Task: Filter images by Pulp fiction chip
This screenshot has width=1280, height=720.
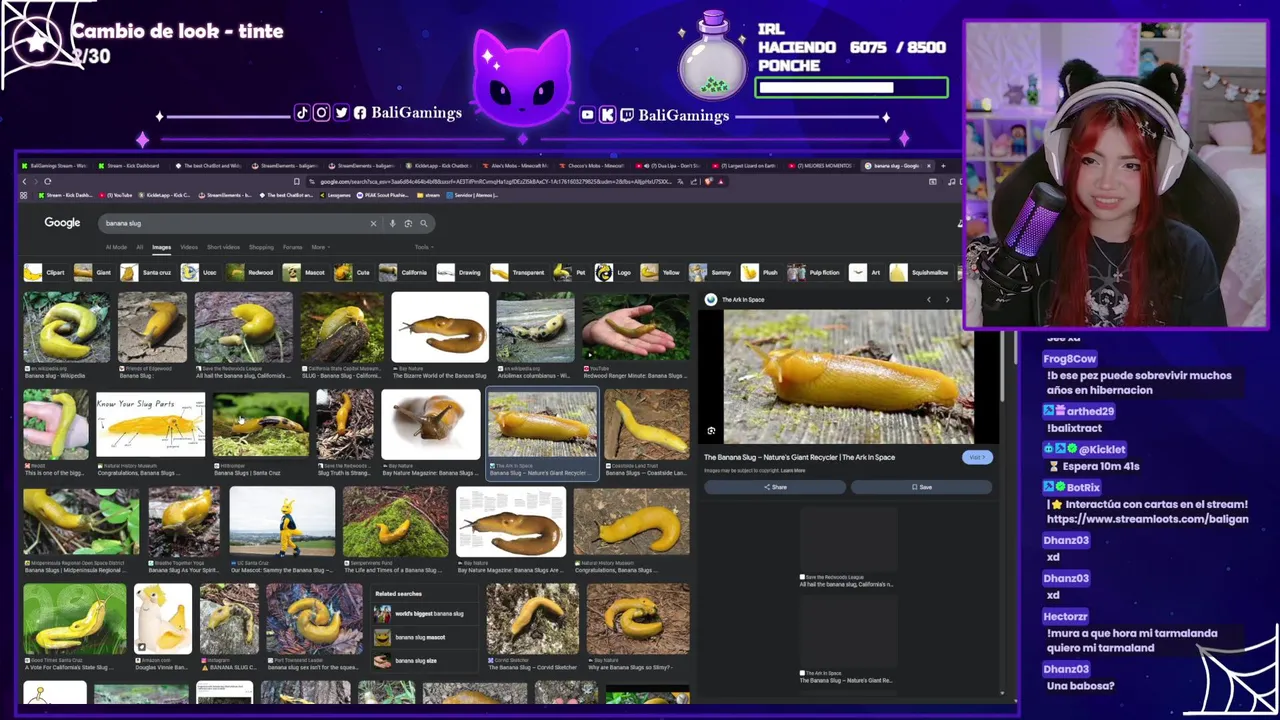Action: (x=814, y=272)
